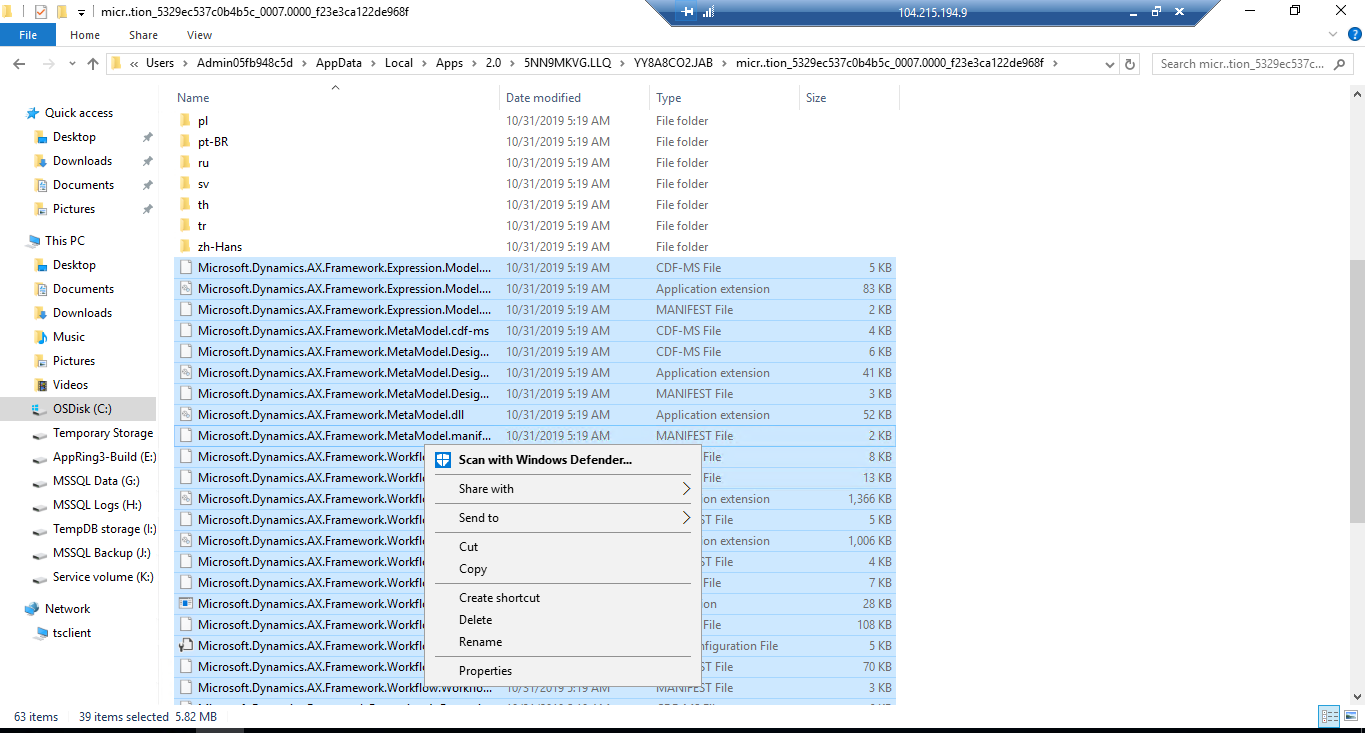The image size is (1365, 733).
Task: Click the pin icon next to Pictures
Action: tap(147, 209)
